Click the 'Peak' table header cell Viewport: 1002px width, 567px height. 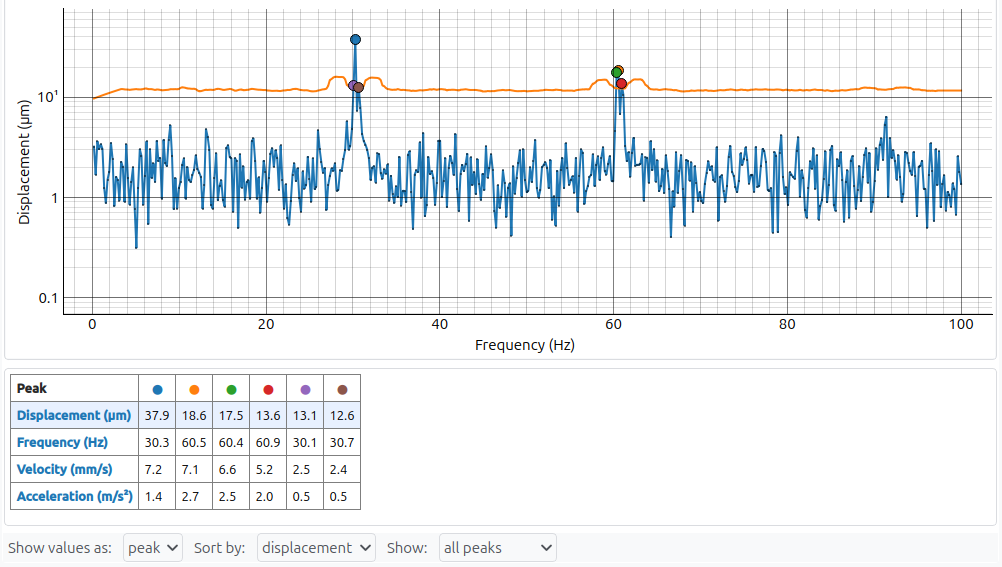click(x=75, y=389)
